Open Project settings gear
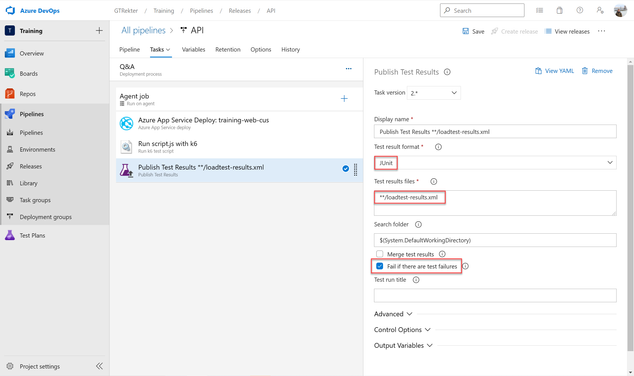 [x=10, y=366]
